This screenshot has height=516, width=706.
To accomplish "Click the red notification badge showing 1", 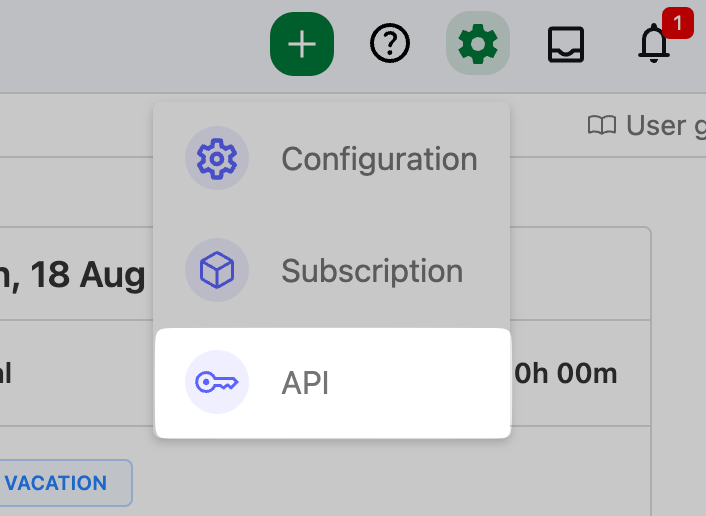I will pyautogui.click(x=677, y=22).
